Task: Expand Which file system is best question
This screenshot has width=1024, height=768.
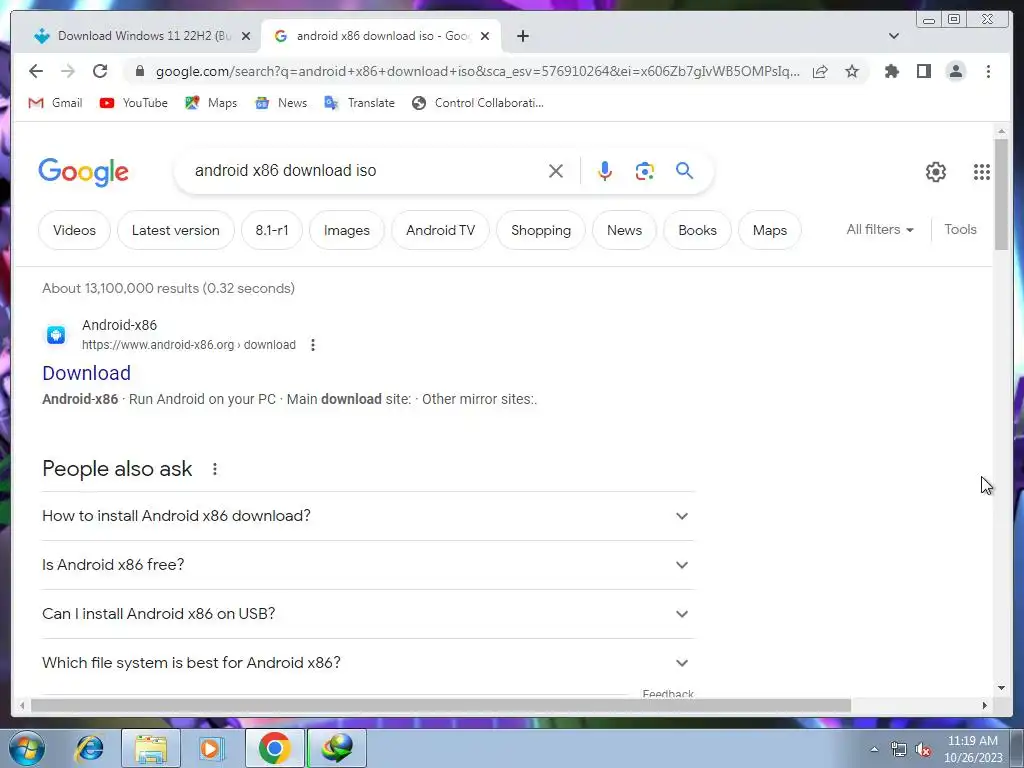Action: click(x=368, y=663)
